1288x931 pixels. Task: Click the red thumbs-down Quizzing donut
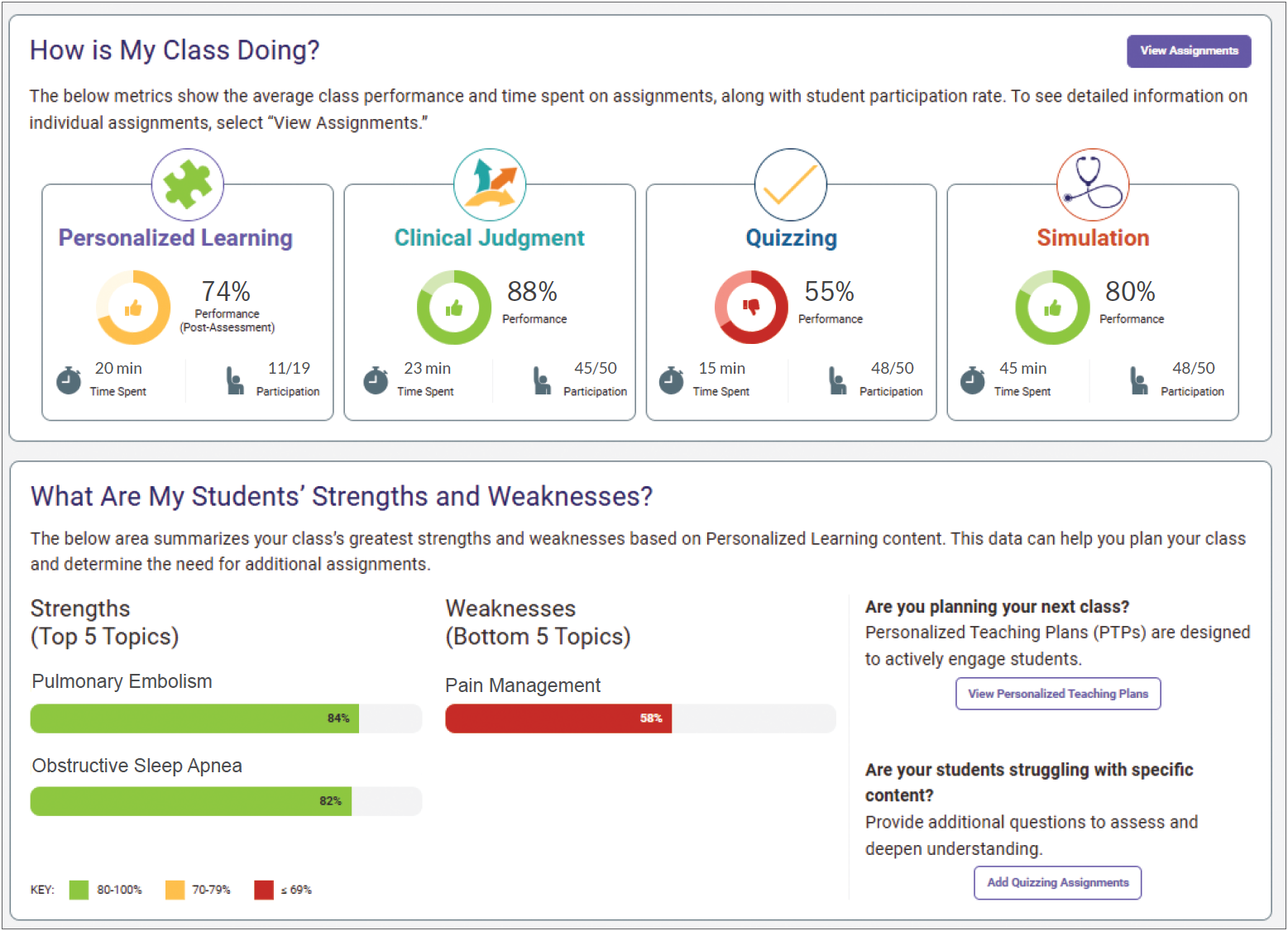751,308
